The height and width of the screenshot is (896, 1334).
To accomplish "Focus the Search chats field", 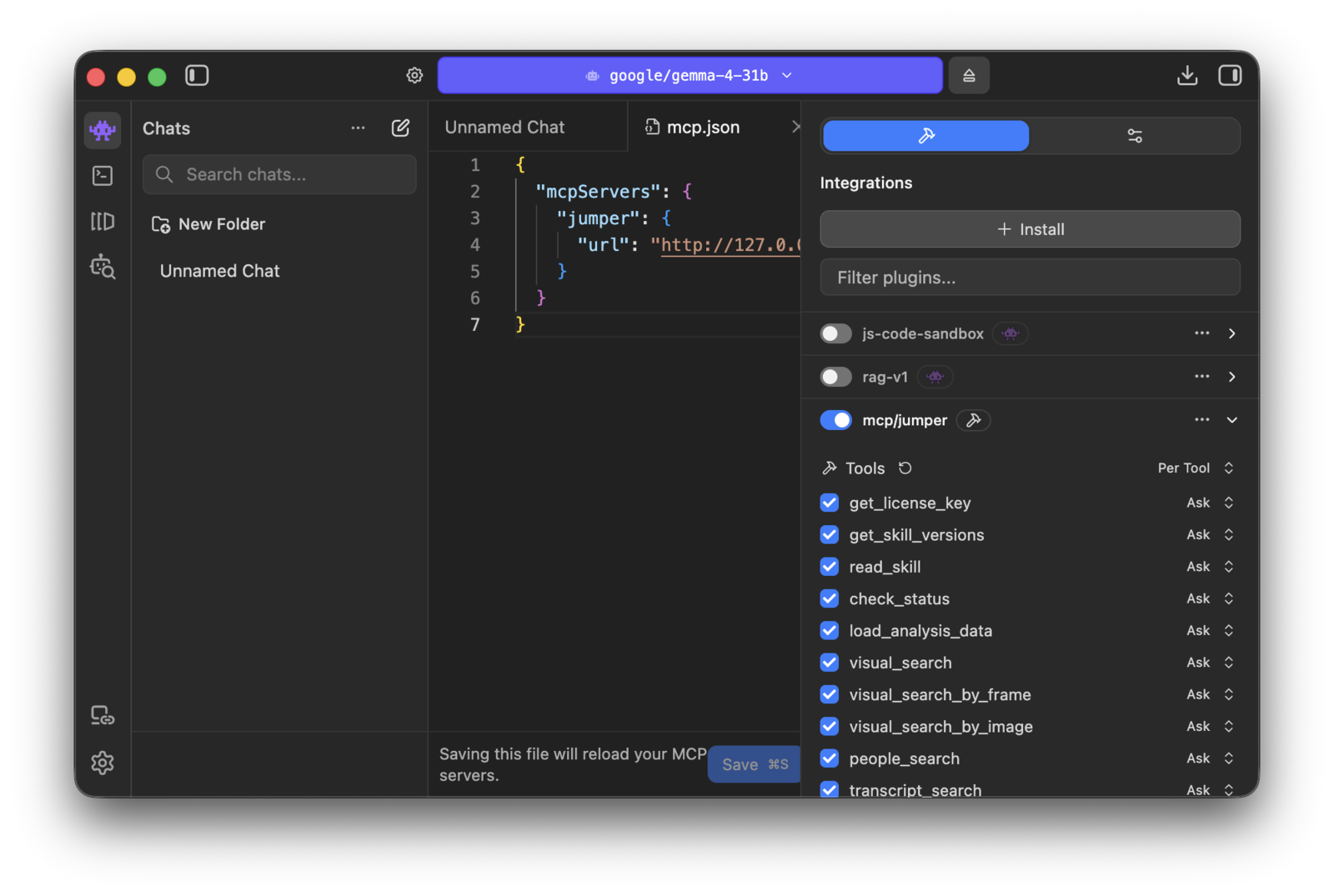I will coord(279,174).
